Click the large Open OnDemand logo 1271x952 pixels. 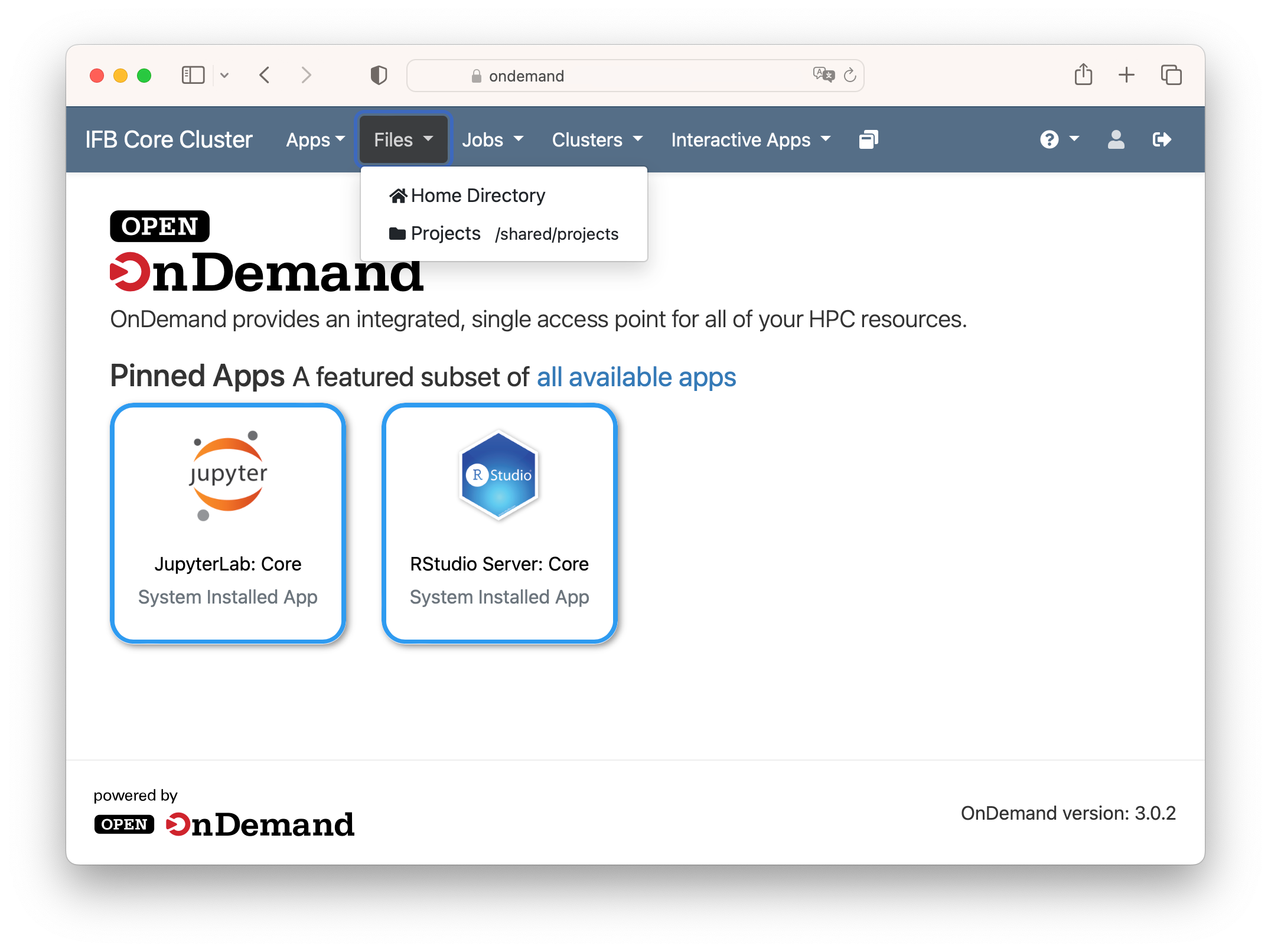pyautogui.click(x=267, y=252)
